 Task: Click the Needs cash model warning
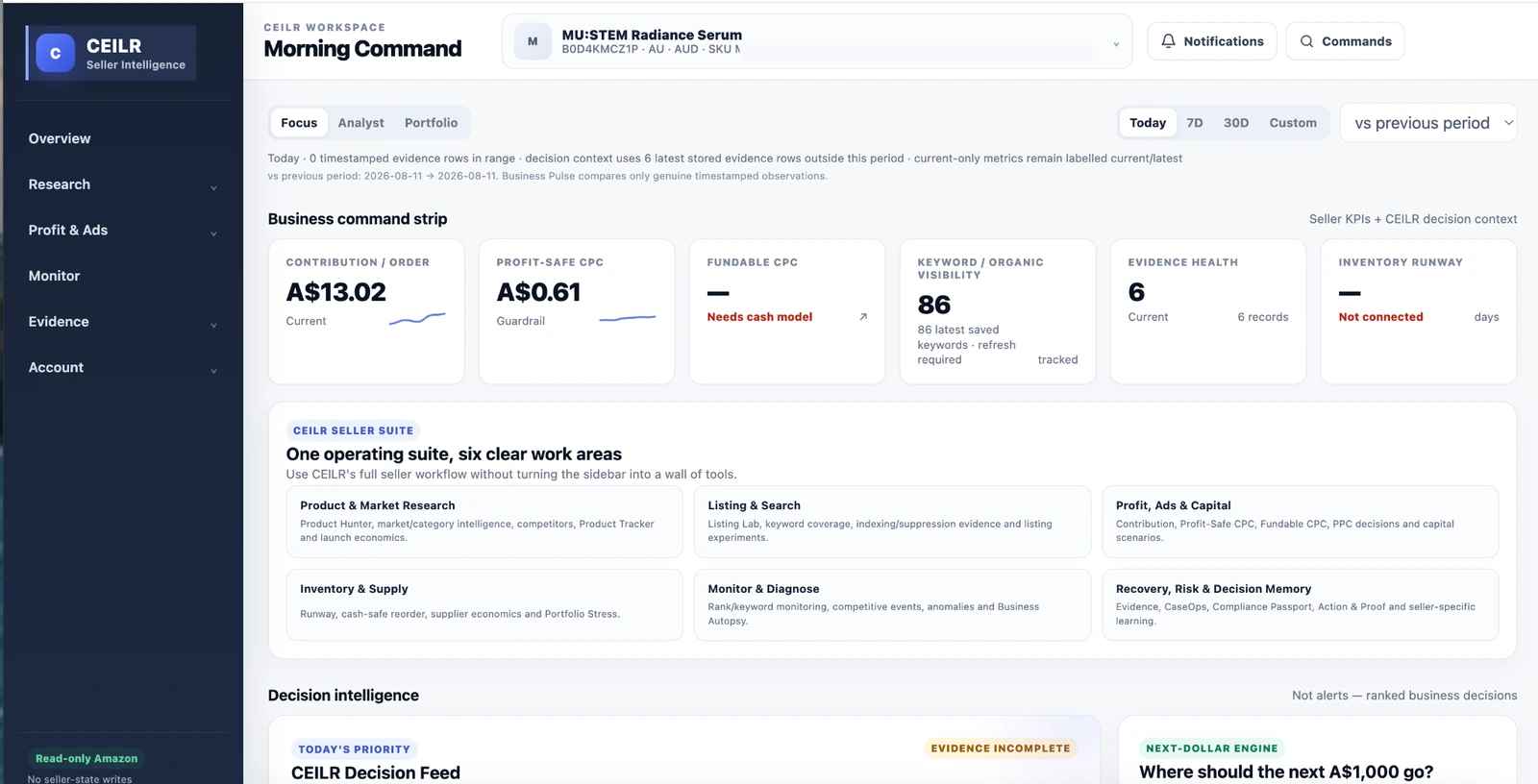(x=759, y=317)
